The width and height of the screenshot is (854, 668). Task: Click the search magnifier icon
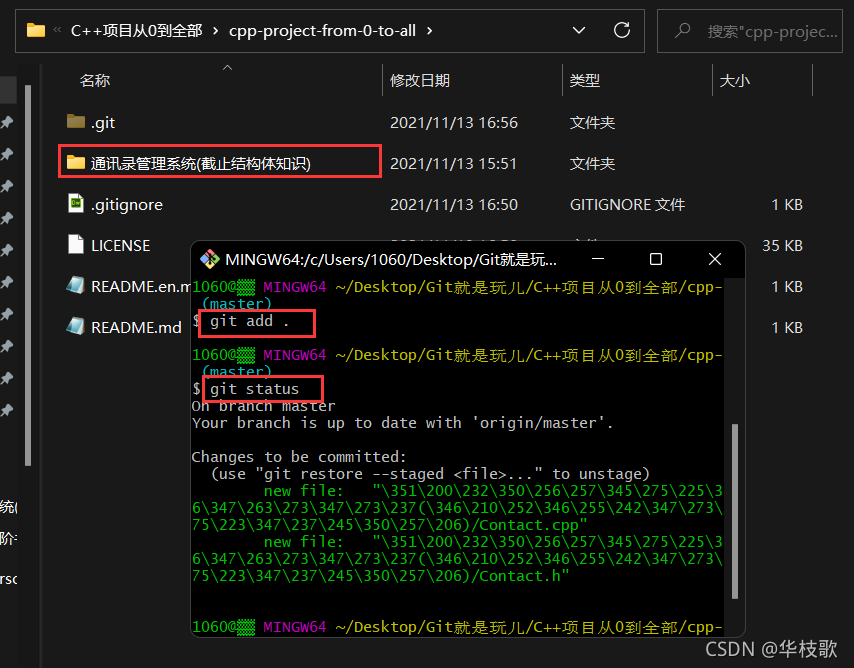point(682,31)
